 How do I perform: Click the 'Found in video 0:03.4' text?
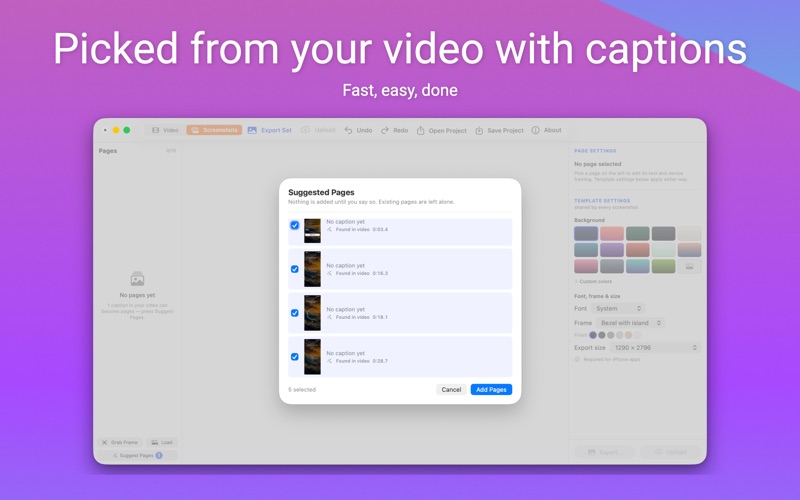pyautogui.click(x=362, y=230)
